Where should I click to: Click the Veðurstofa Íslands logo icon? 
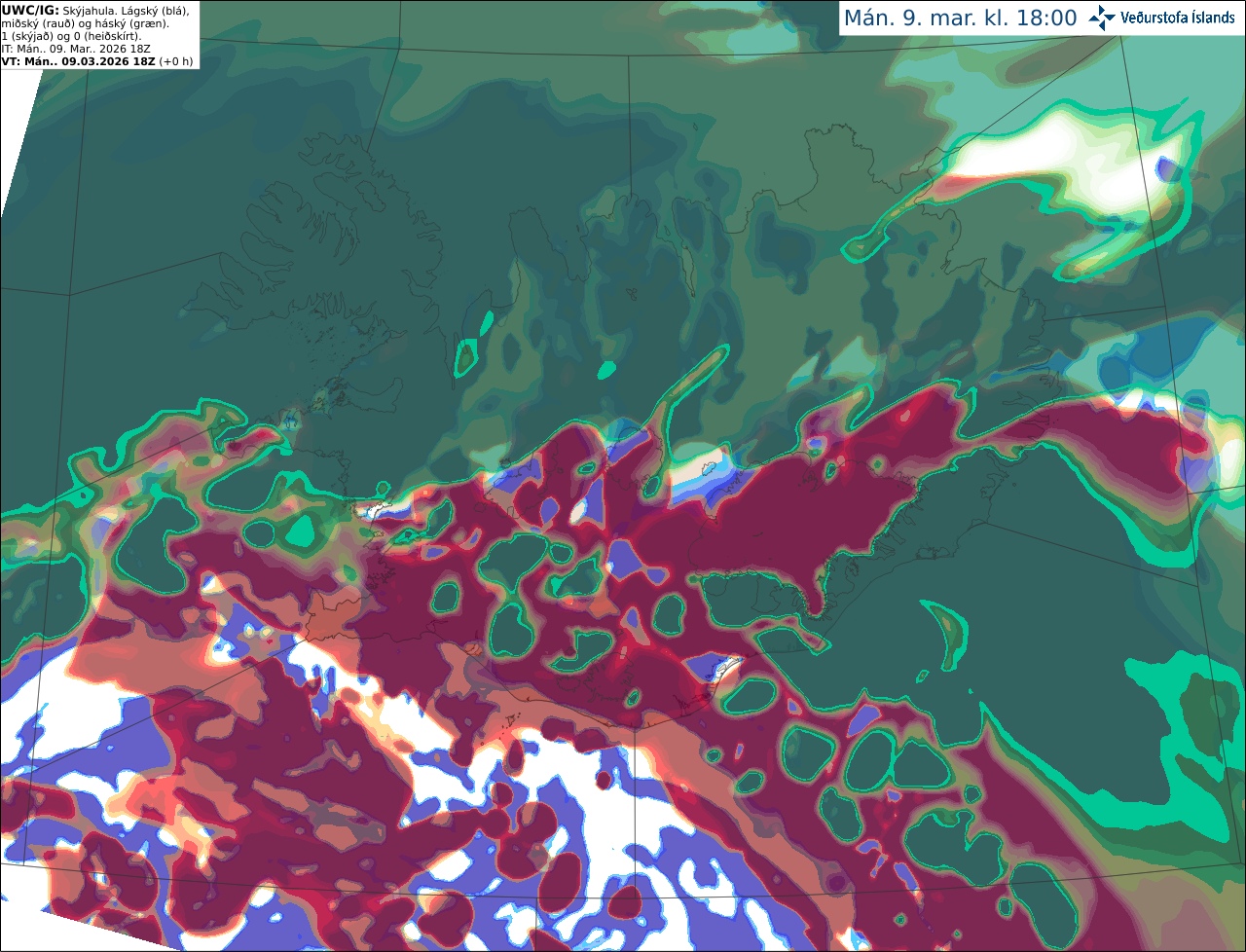pos(1102,18)
